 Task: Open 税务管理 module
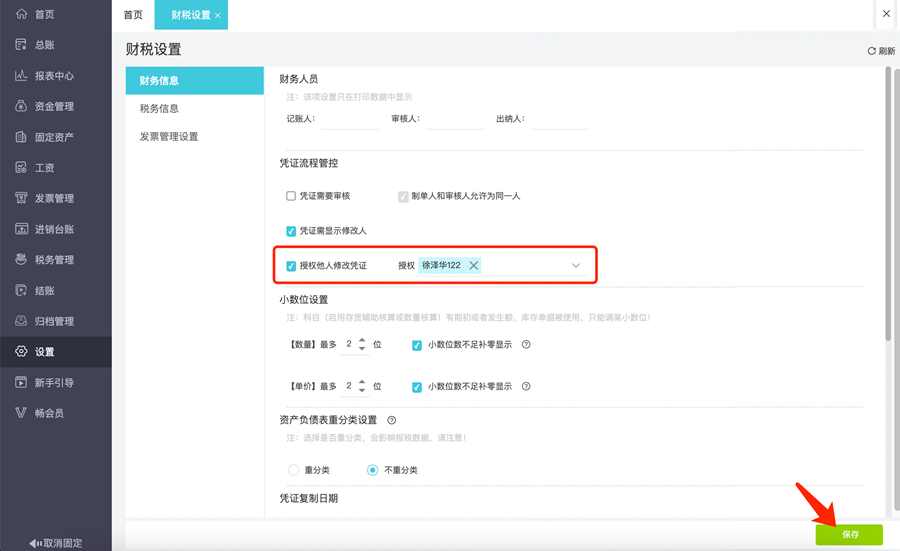52,260
